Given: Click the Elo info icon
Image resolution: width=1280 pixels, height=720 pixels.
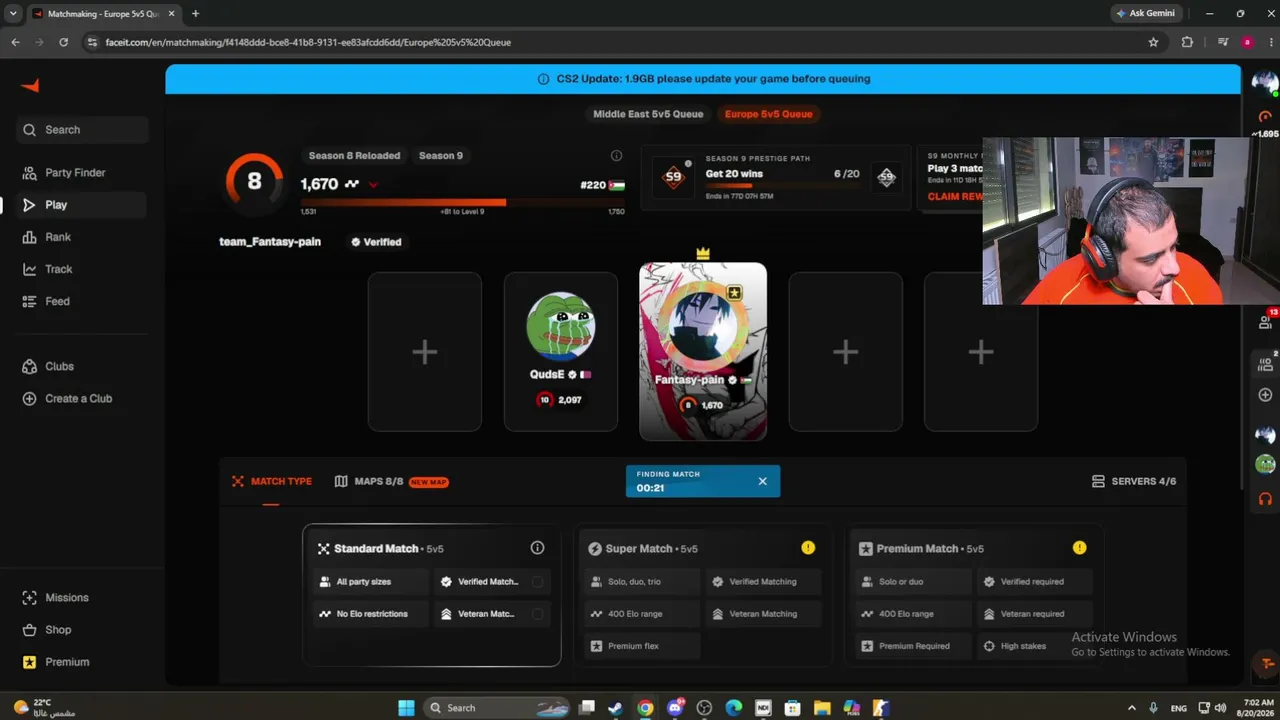Looking at the screenshot, I should click(x=616, y=156).
